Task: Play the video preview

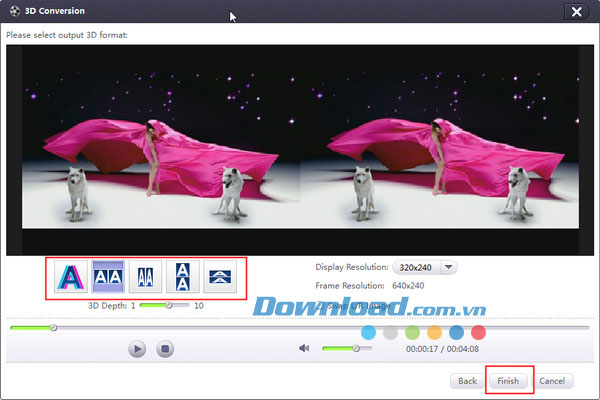Action: point(137,349)
